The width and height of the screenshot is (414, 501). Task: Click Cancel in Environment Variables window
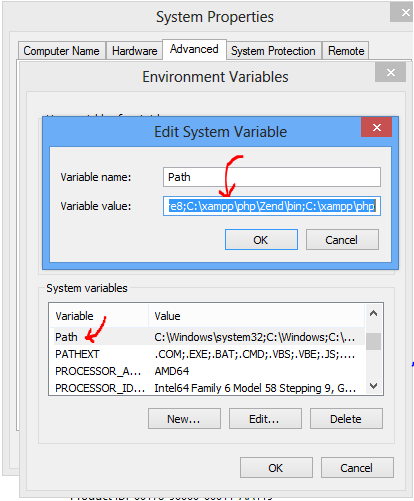tap(357, 468)
